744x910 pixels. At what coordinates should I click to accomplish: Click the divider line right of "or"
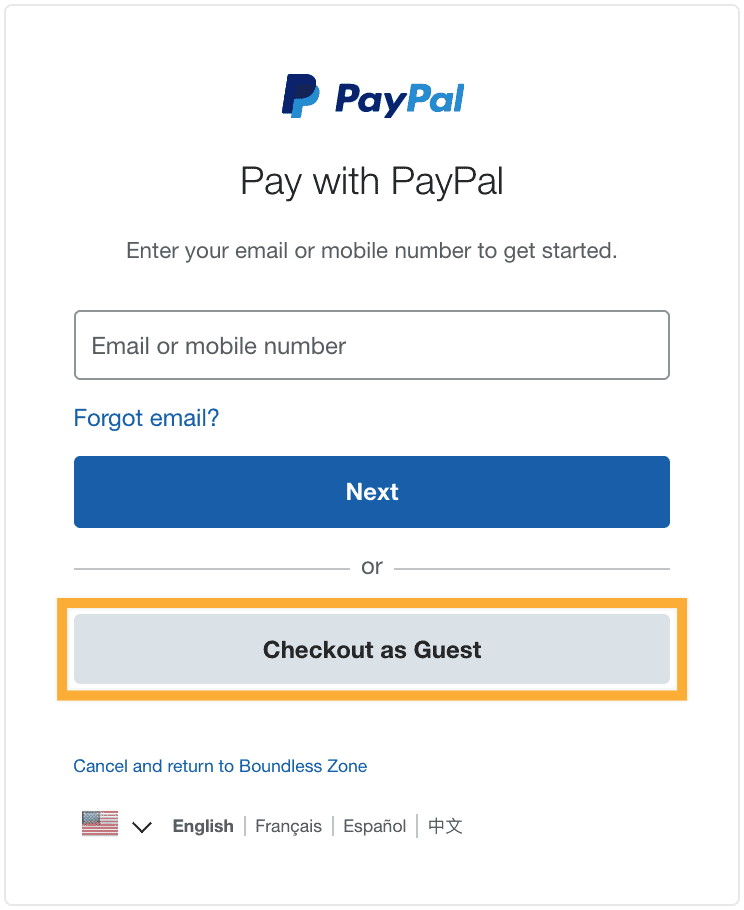532,569
